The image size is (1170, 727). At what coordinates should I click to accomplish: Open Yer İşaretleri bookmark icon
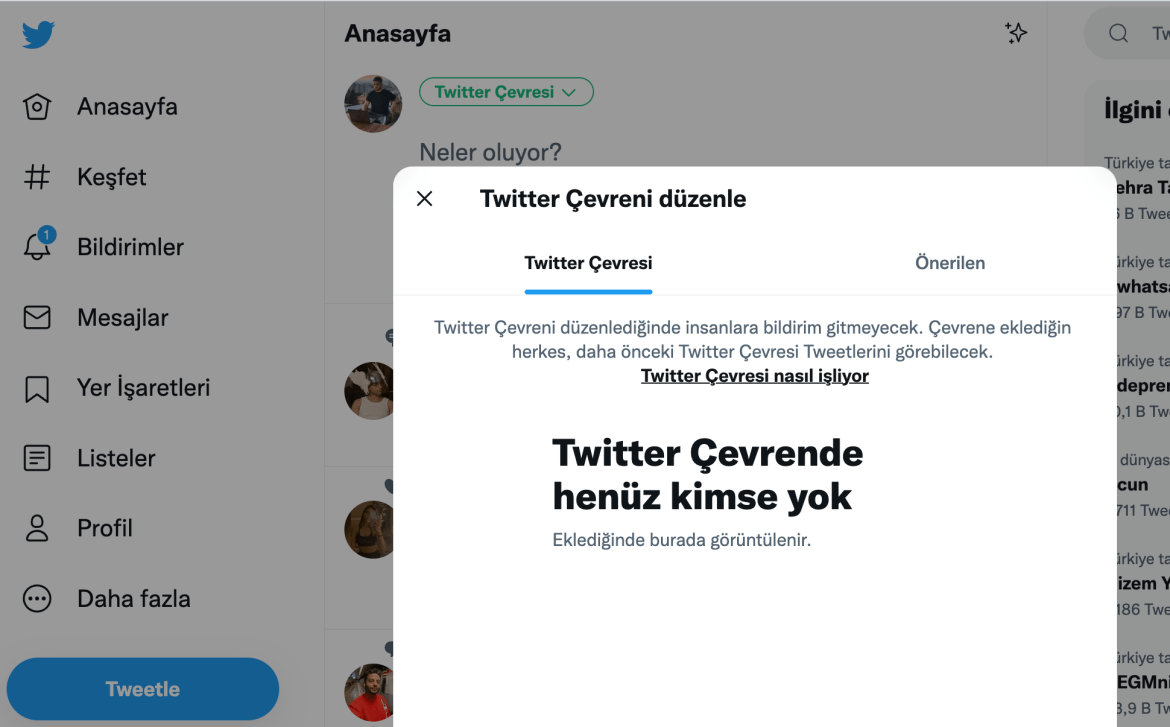point(37,388)
